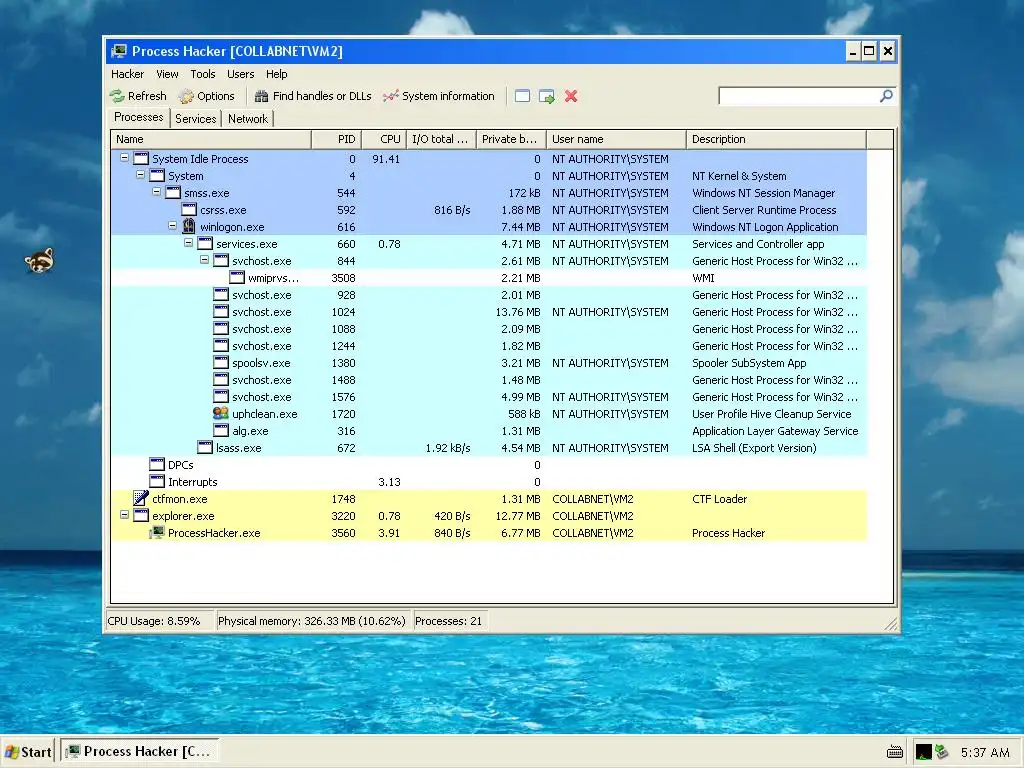Click the taskbar clock showing 5:37 AM
The height and width of the screenshot is (768, 1024).
pos(985,752)
